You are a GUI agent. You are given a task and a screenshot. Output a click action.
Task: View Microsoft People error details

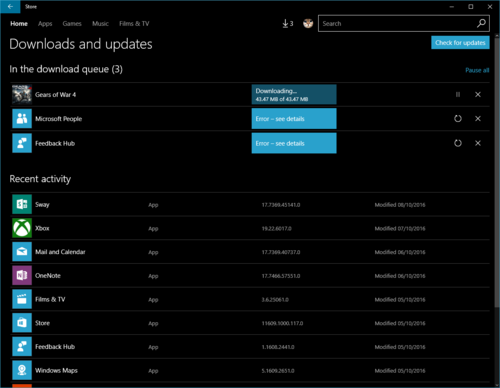(x=294, y=119)
